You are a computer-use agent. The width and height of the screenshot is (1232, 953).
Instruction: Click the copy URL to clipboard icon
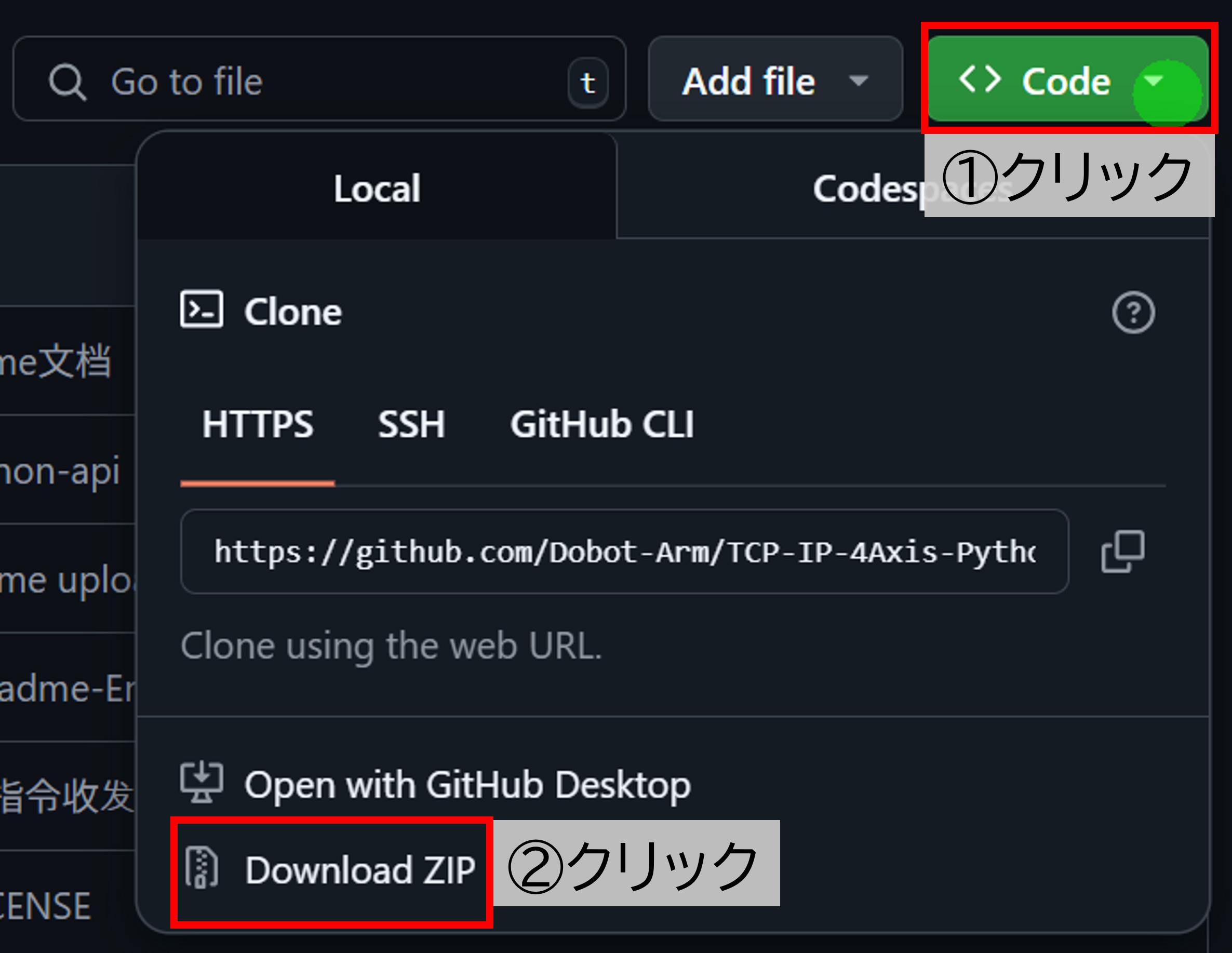point(1122,552)
